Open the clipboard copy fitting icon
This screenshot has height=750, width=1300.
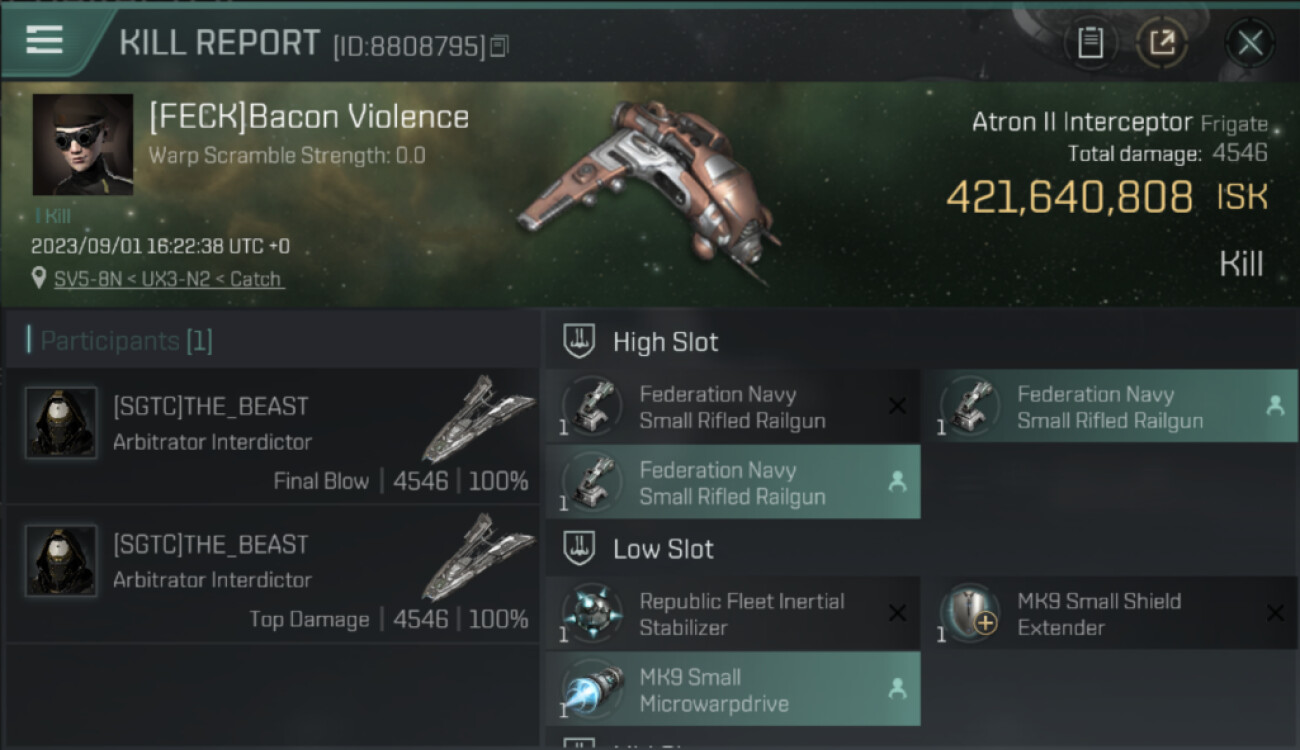click(1090, 42)
